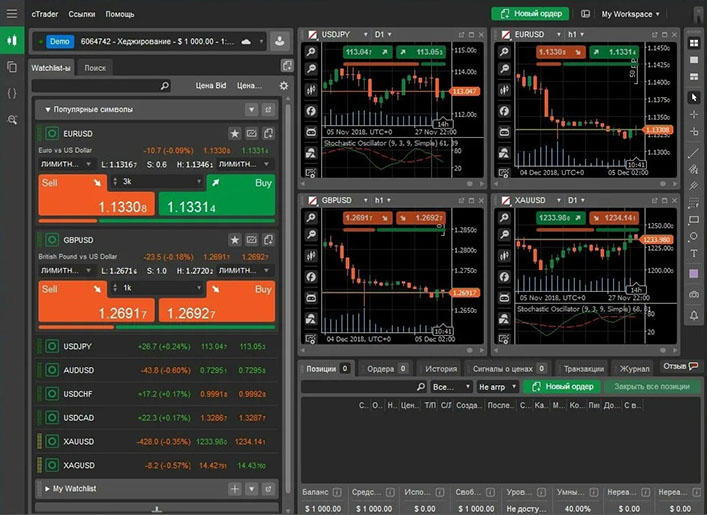Open the Demo account selector dropdown
The height and width of the screenshot is (515, 707).
[150, 41]
